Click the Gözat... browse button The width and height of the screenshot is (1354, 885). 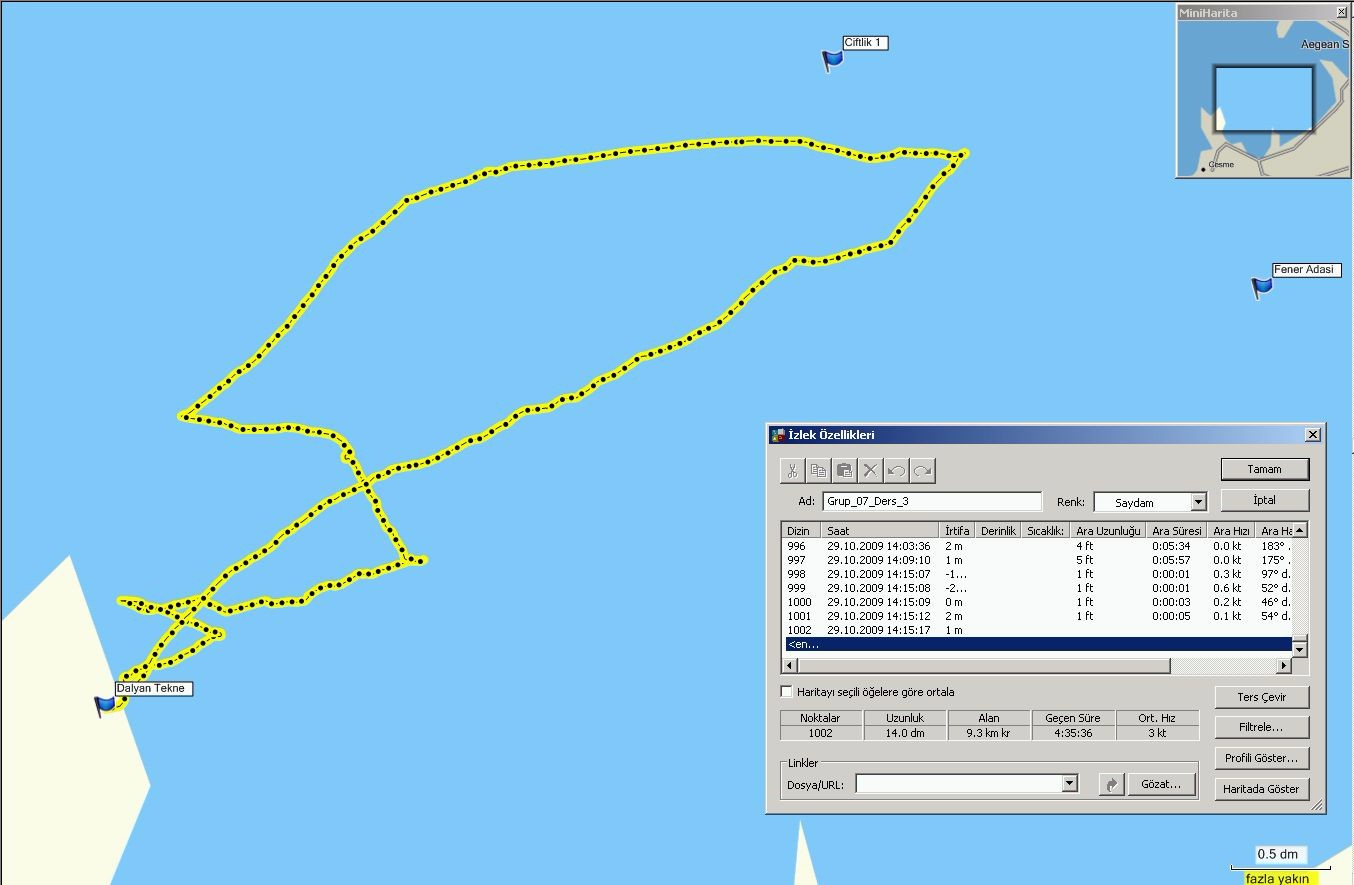1162,785
